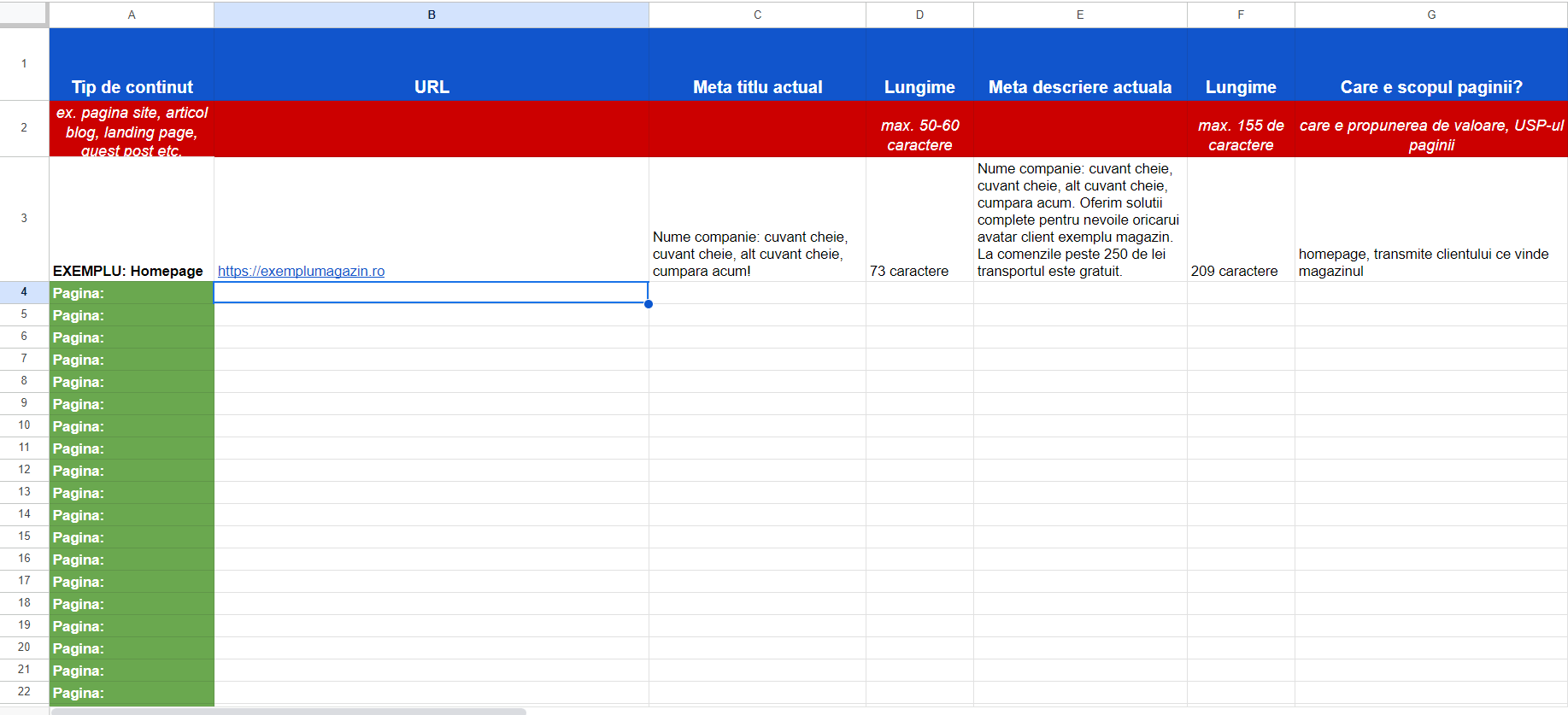1568x715 pixels.
Task: Click the 'Tip de continut' header cell
Action: tap(132, 65)
